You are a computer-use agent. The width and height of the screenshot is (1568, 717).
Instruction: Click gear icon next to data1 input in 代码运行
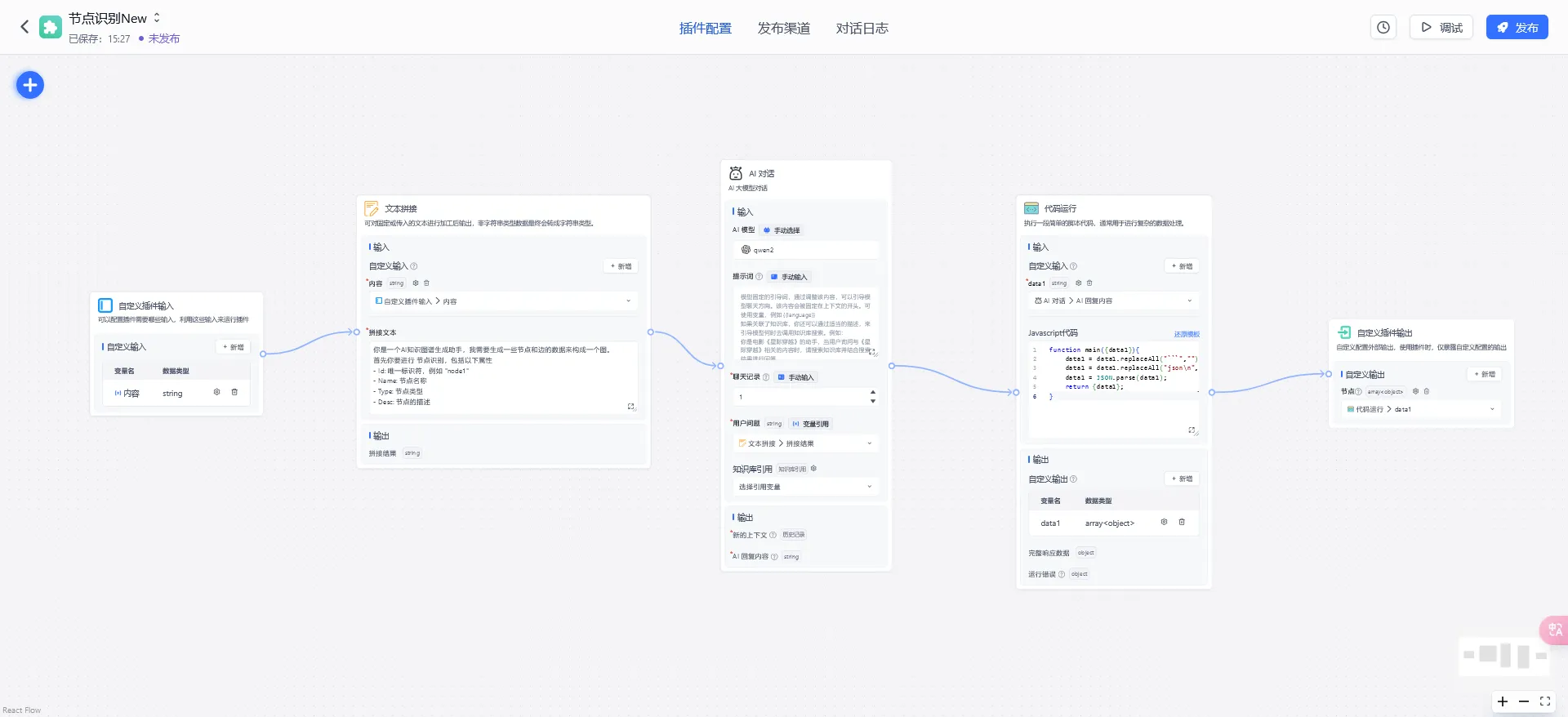1078,283
